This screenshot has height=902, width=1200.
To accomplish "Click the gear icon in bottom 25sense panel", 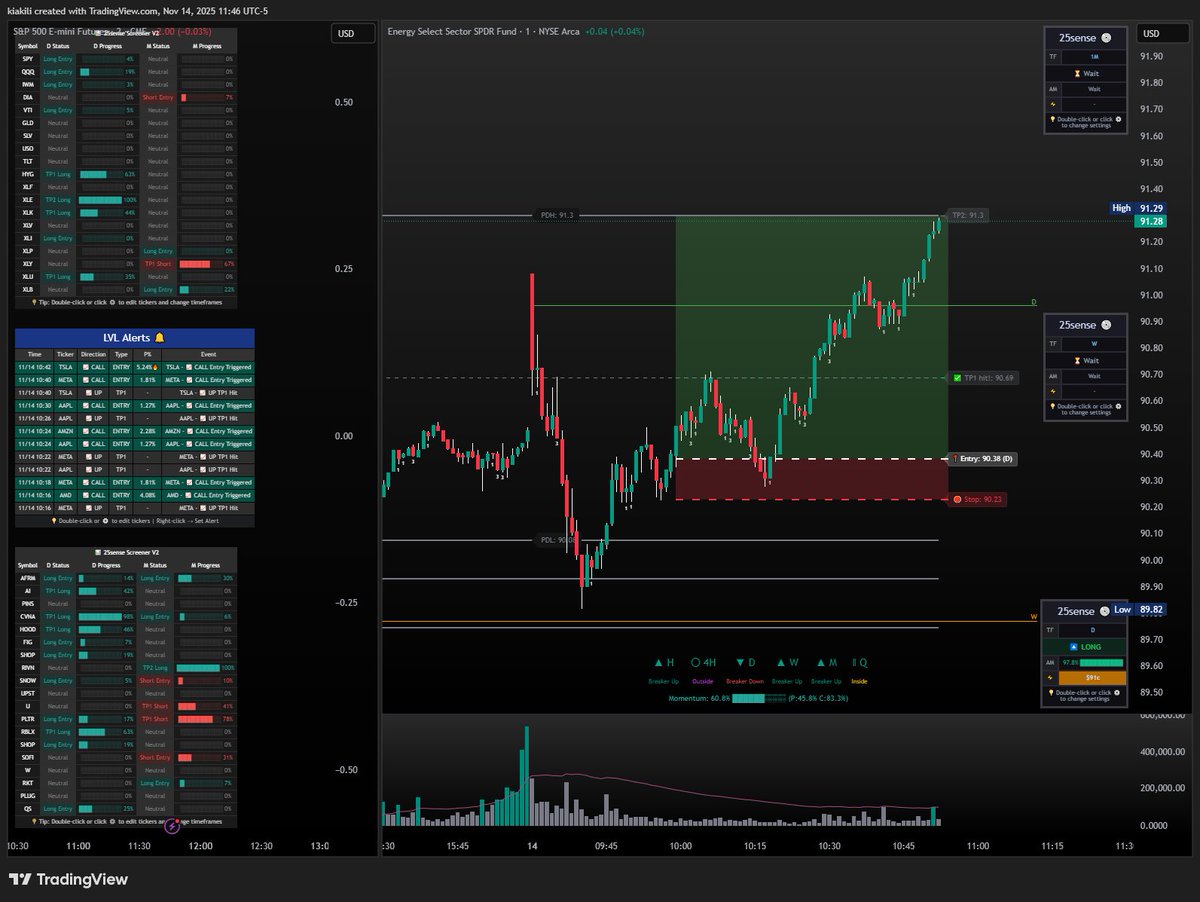I will (1117, 693).
